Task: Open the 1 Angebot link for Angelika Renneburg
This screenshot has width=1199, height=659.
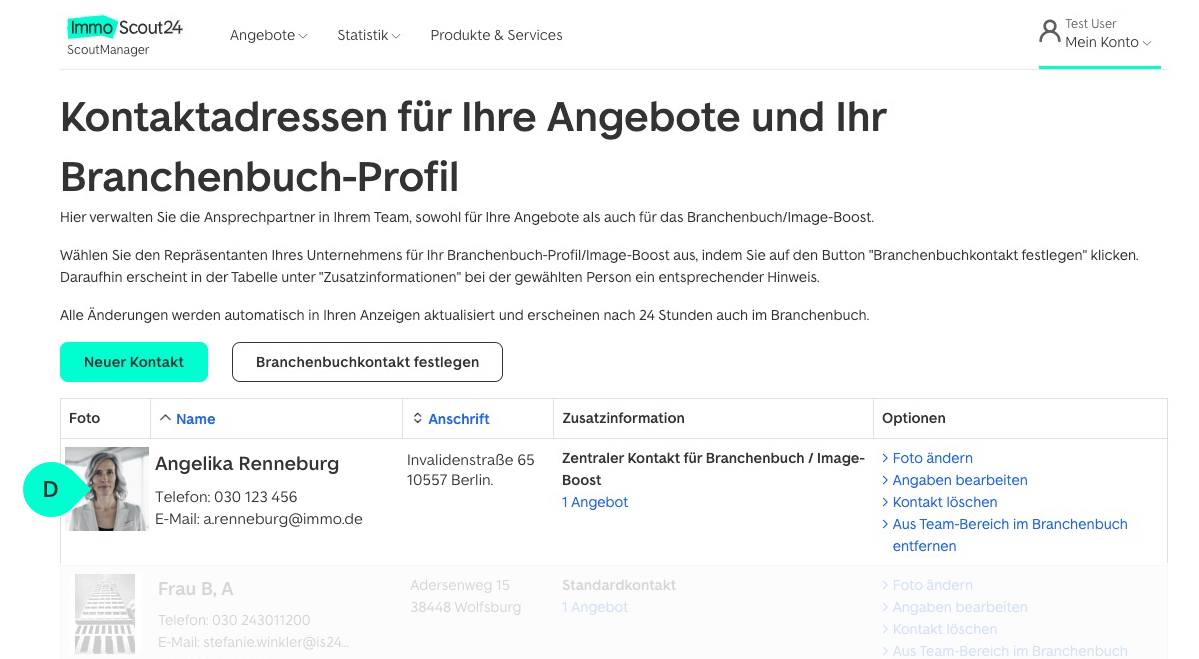Action: pyautogui.click(x=594, y=502)
